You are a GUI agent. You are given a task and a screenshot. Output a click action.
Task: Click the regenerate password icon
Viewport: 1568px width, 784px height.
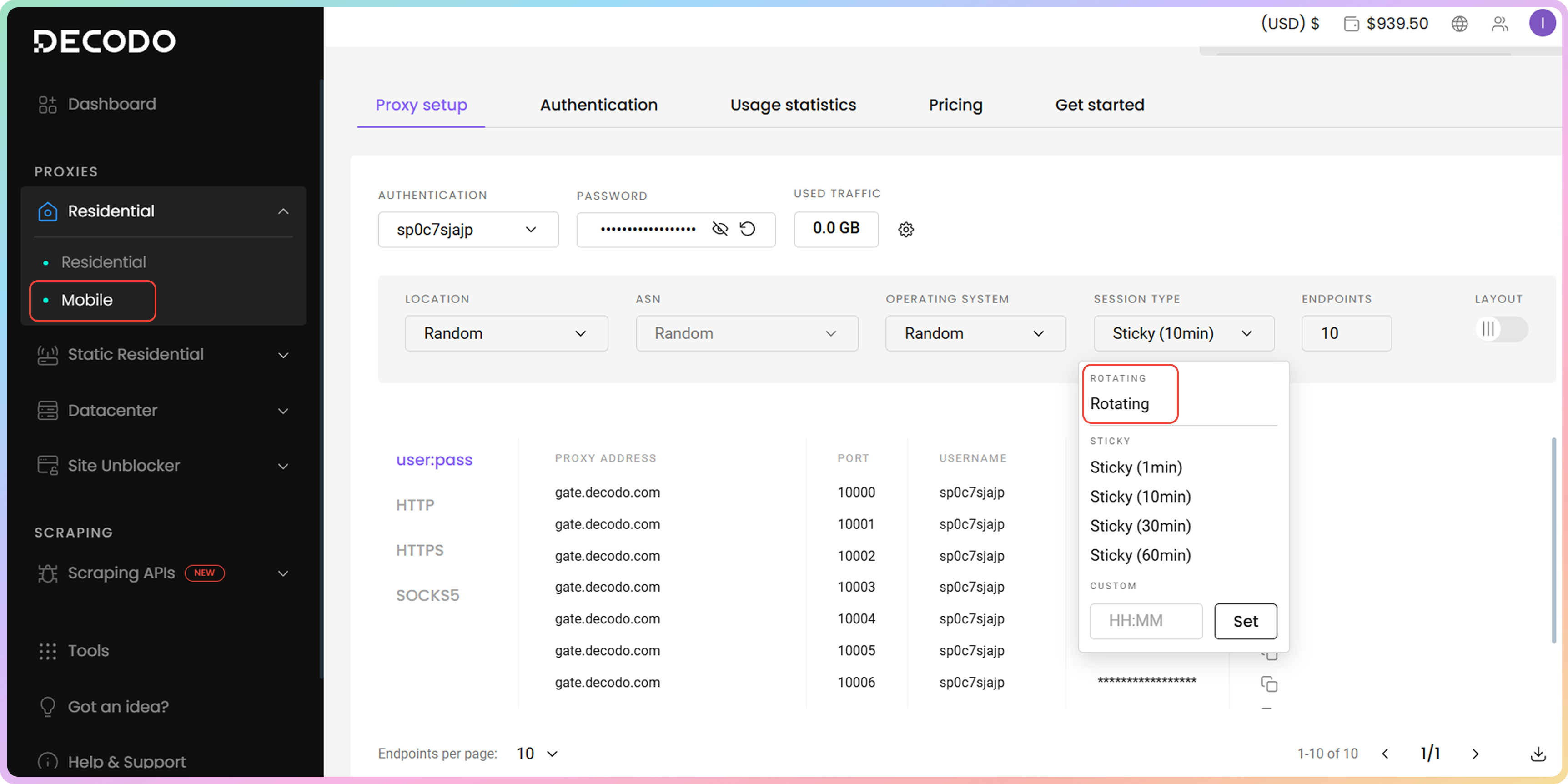tap(748, 229)
